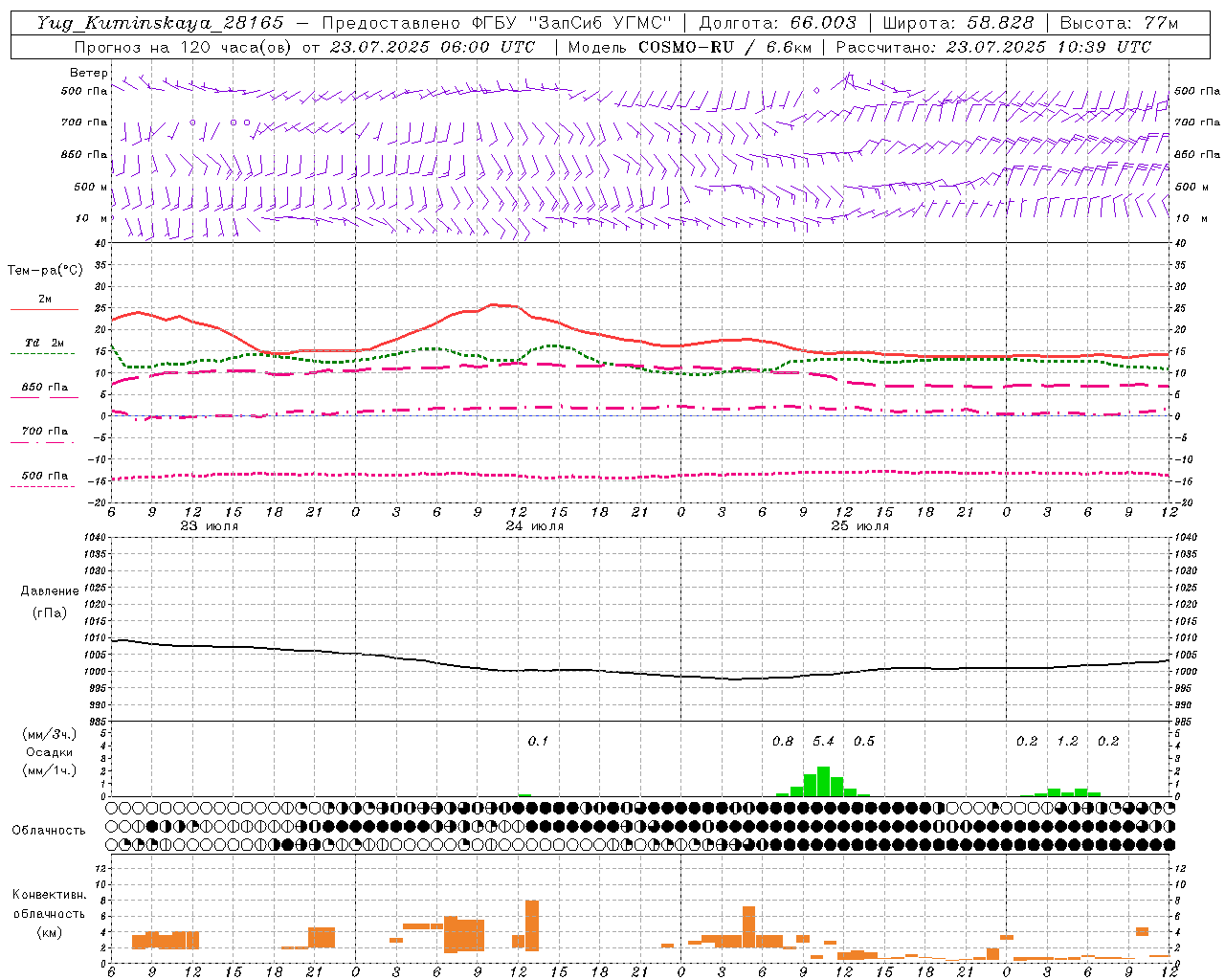This screenshot has width=1225, height=980.
Task: Click the Долгота: 66.003 value
Action: click(778, 23)
